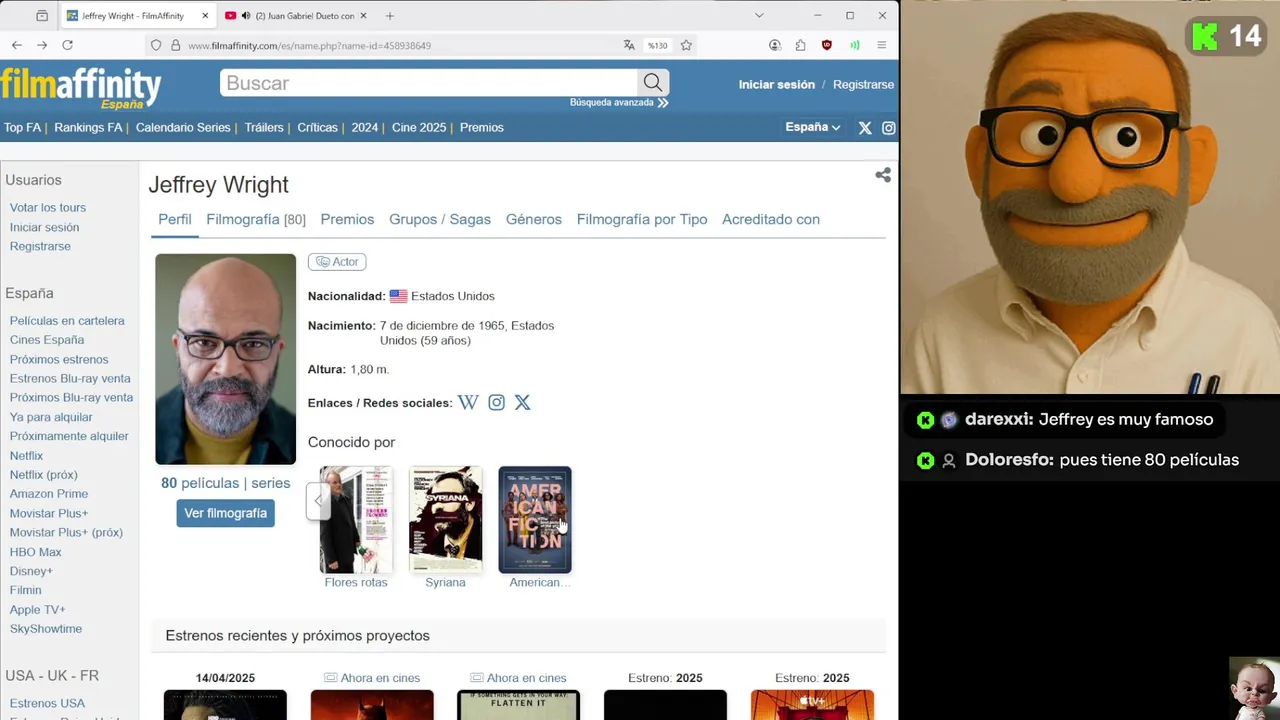Bookmark this page with the star
This screenshot has height=720, width=1280.
point(686,45)
